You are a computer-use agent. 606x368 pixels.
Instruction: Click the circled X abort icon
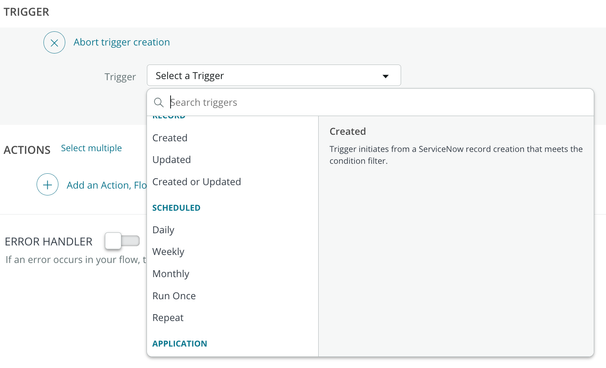pyautogui.click(x=54, y=43)
